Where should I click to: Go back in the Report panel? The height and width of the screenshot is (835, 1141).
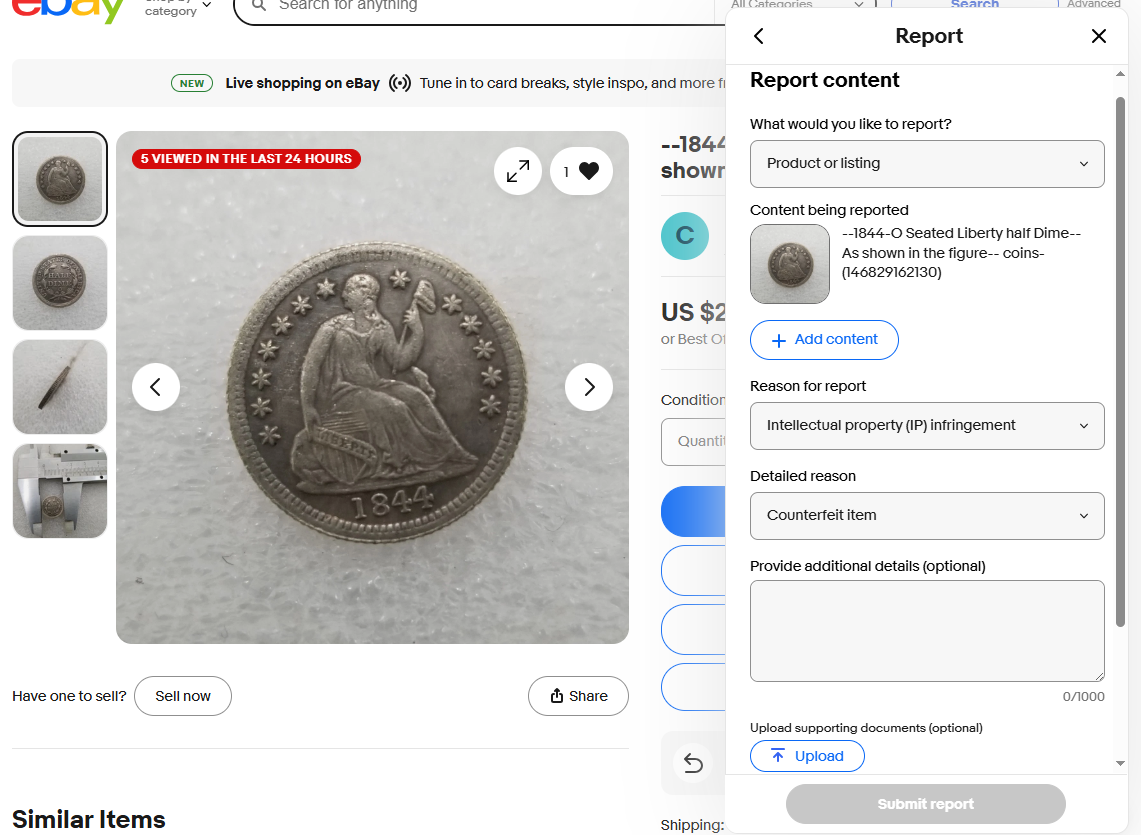pos(758,36)
